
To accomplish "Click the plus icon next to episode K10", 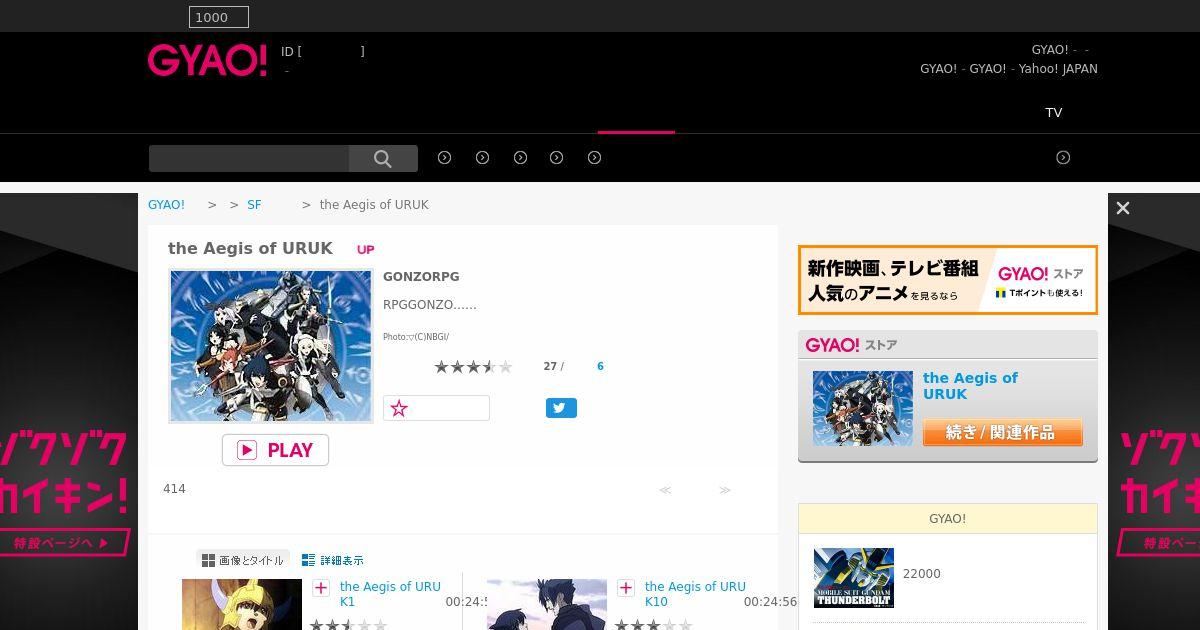I will coord(626,588).
